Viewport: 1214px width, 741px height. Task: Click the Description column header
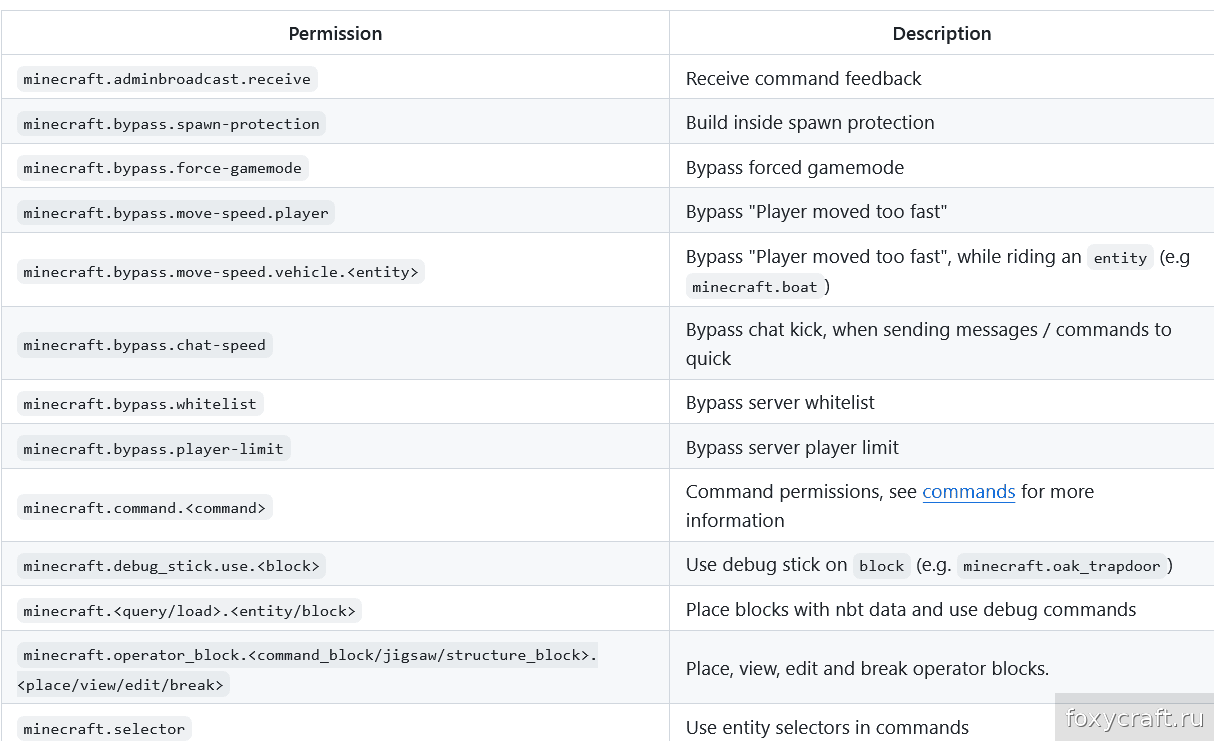coord(941,34)
